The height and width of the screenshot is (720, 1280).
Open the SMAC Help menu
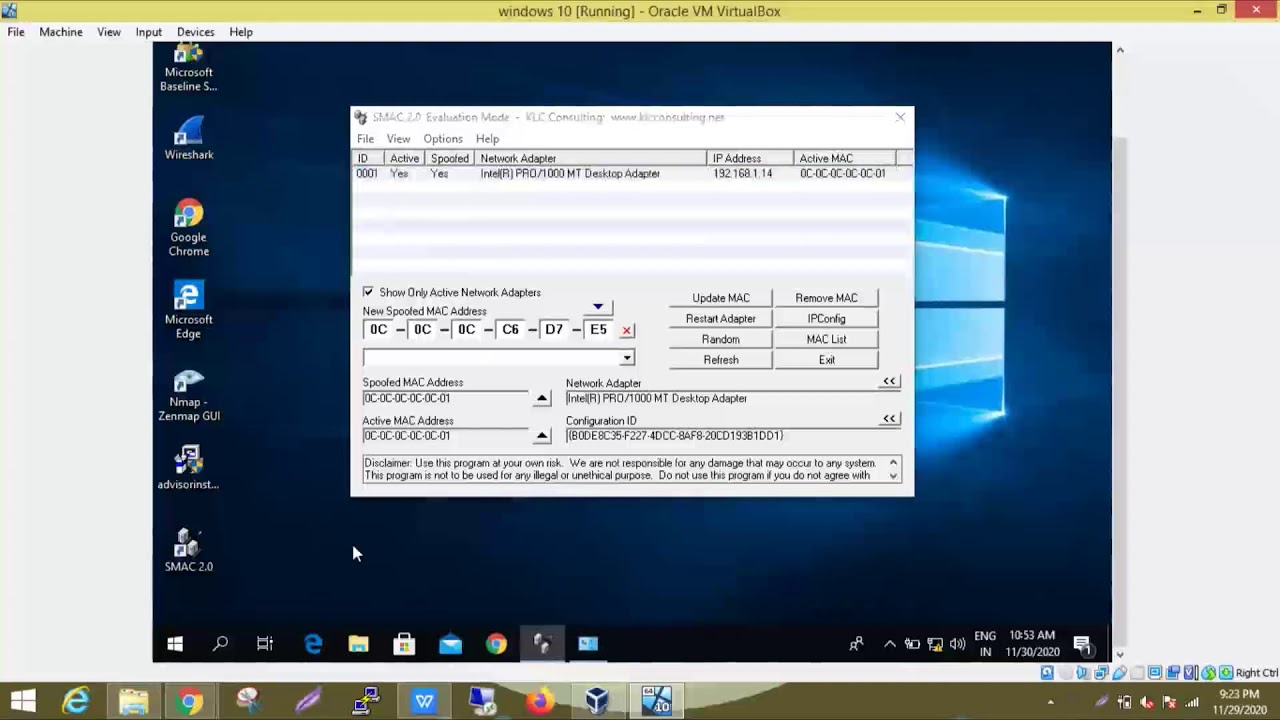487,139
